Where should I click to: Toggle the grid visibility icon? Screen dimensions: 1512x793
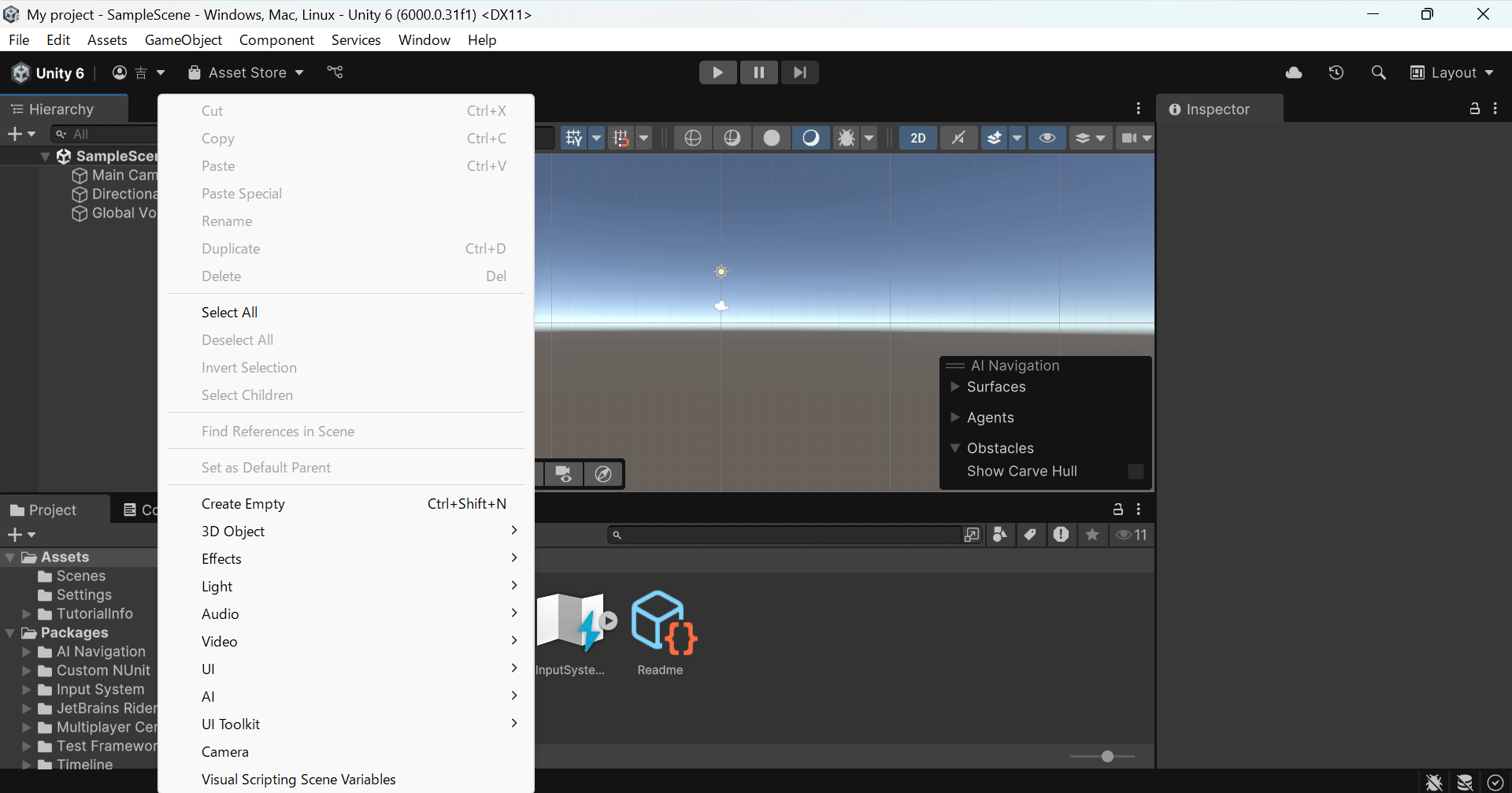tap(574, 138)
